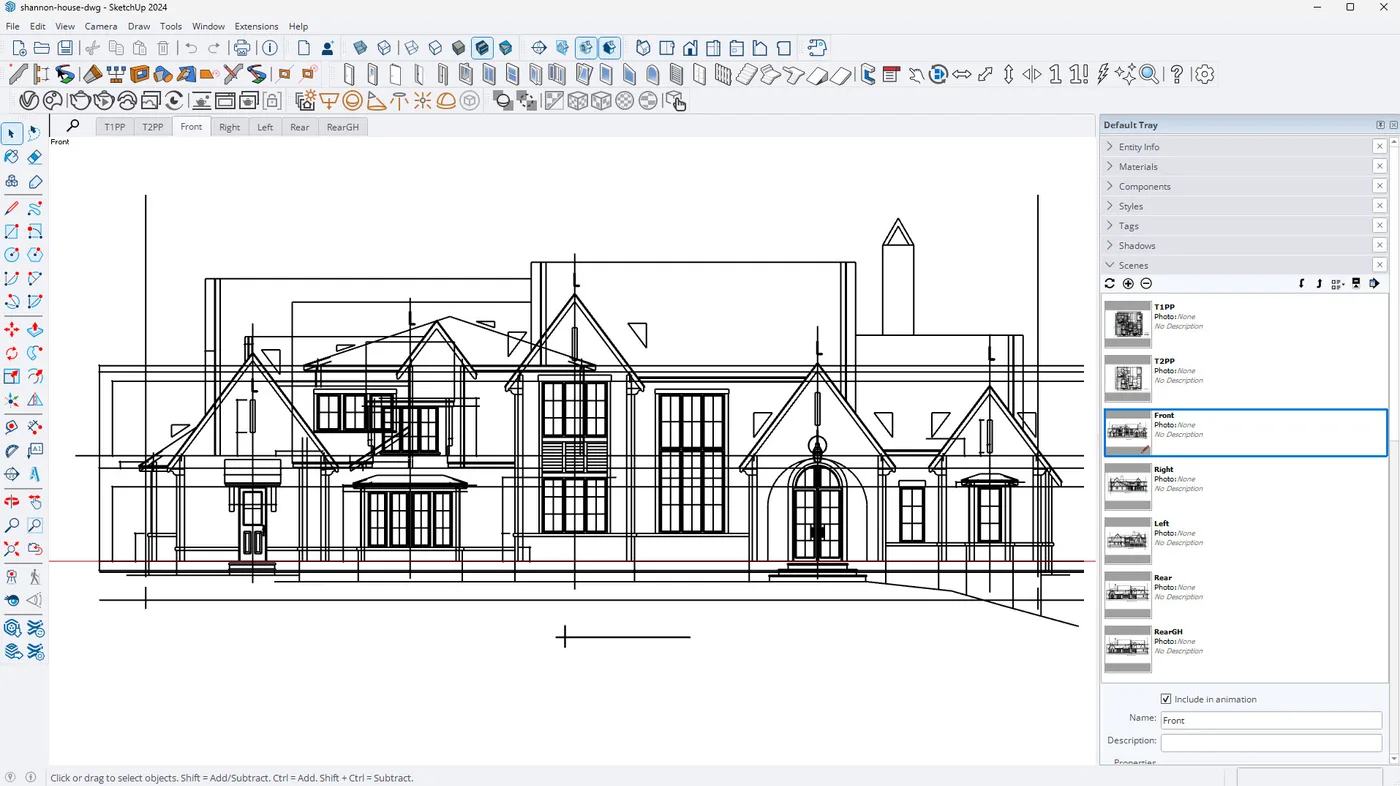
Task: Select the Rectangle tool
Action: tap(11, 230)
